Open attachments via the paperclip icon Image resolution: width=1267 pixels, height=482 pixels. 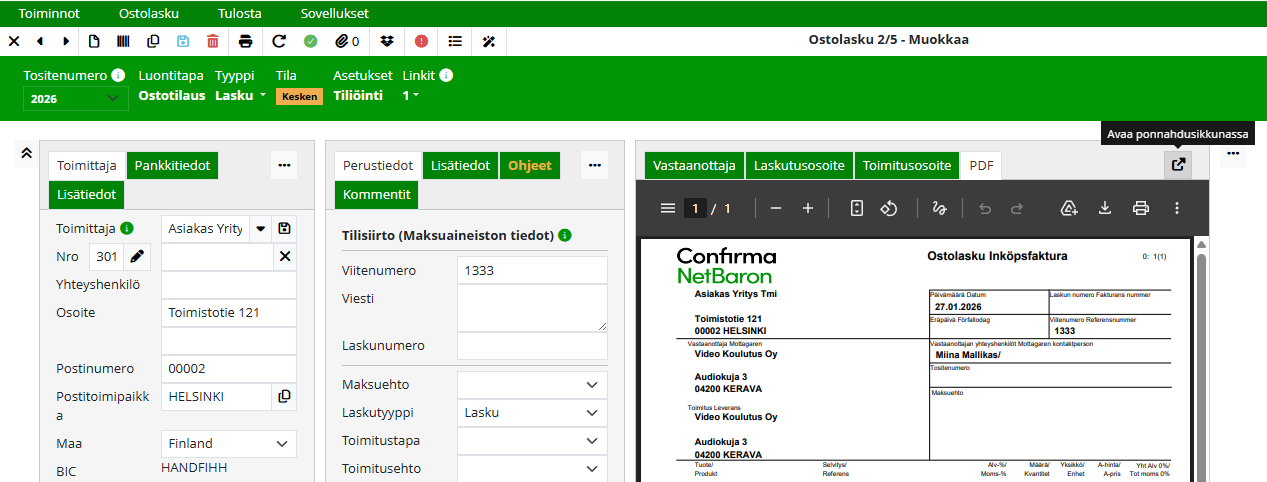click(347, 41)
